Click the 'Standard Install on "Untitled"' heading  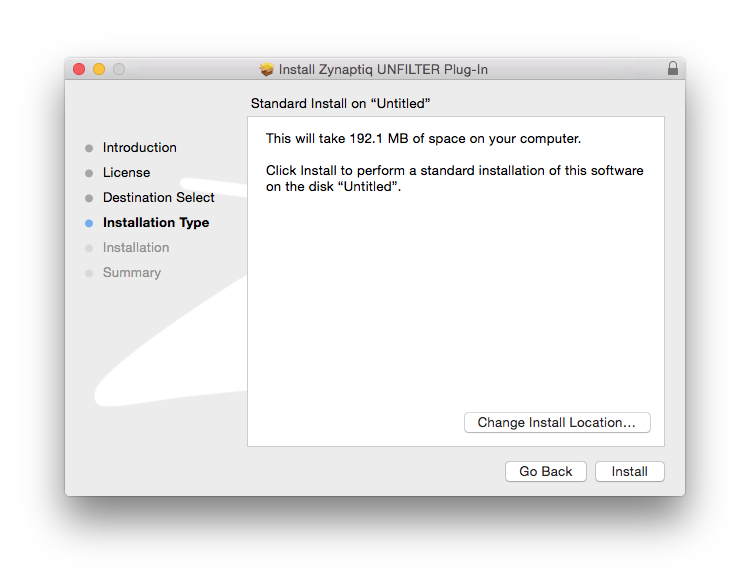(341, 104)
